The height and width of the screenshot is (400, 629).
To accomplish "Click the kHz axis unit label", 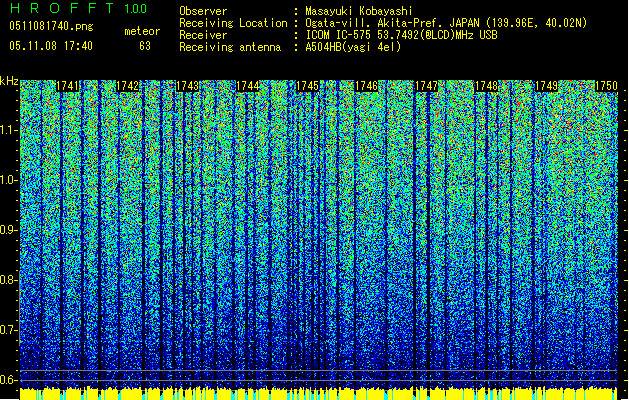I will point(9,80).
